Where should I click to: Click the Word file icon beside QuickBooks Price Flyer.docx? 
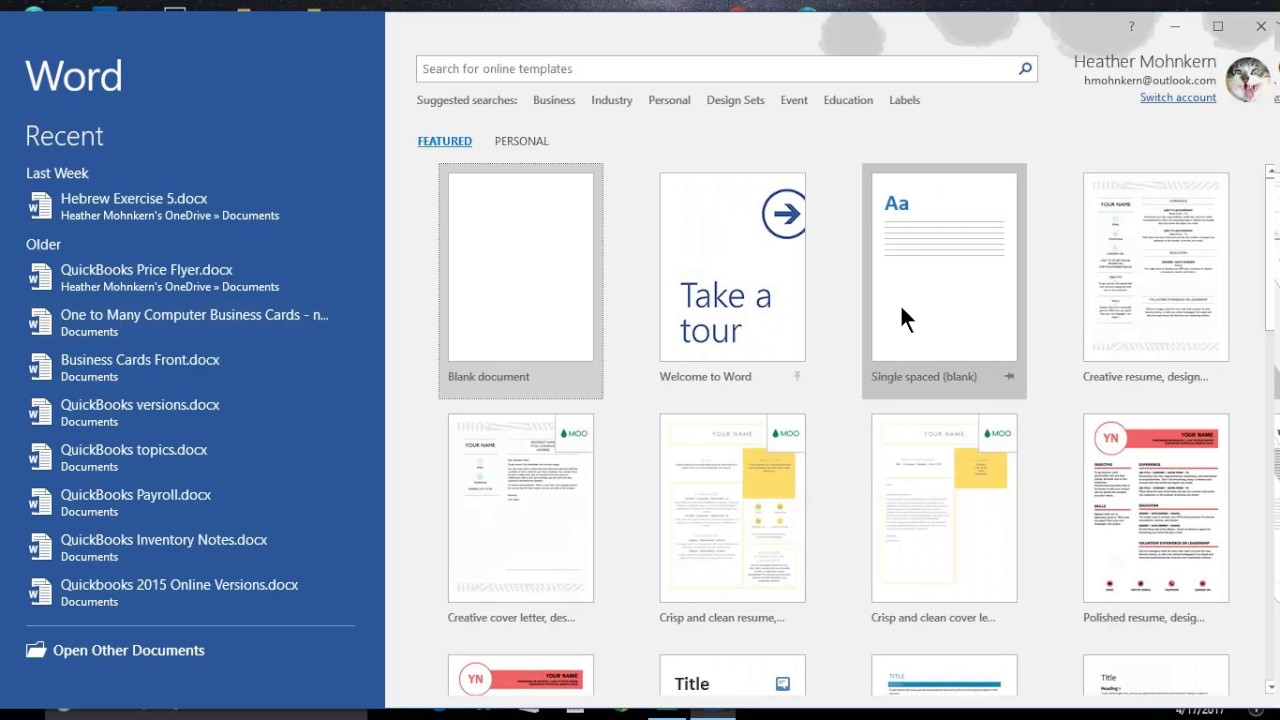pyautogui.click(x=40, y=277)
